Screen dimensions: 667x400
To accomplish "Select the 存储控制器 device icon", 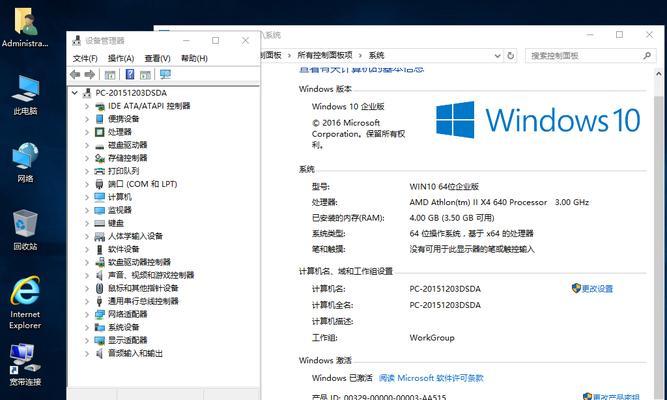I will click(100, 158).
